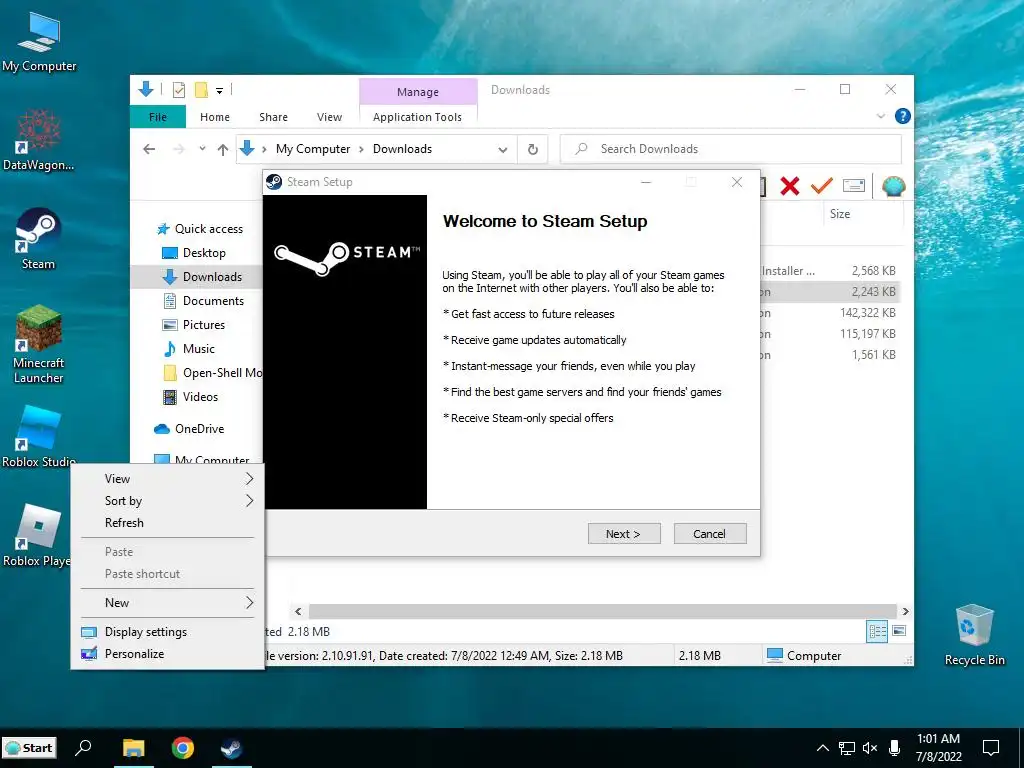
Task: Open recent locations dropdown arrow
Action: (x=202, y=149)
